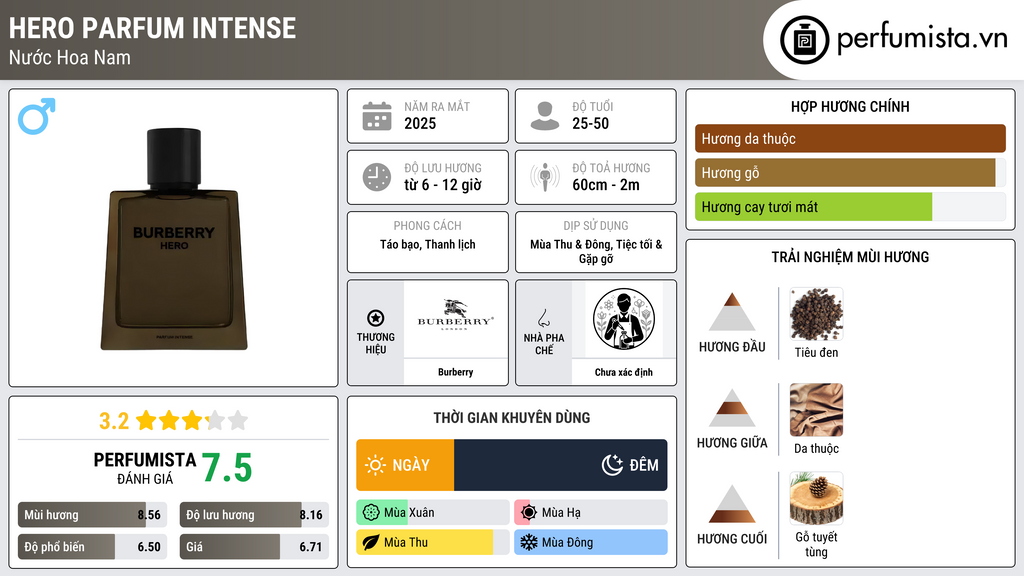
Task: Select the Đêm moon segment
Action: [561, 465]
